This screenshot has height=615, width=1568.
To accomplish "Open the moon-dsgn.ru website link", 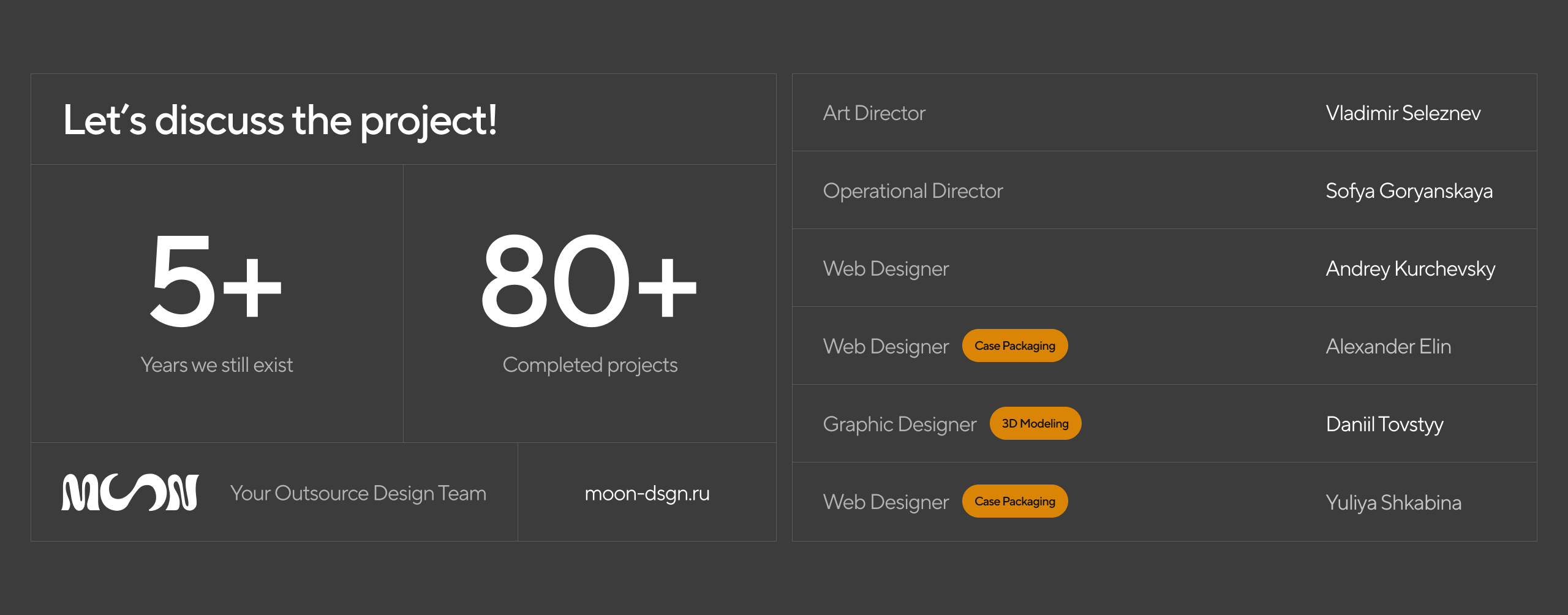I will (647, 493).
